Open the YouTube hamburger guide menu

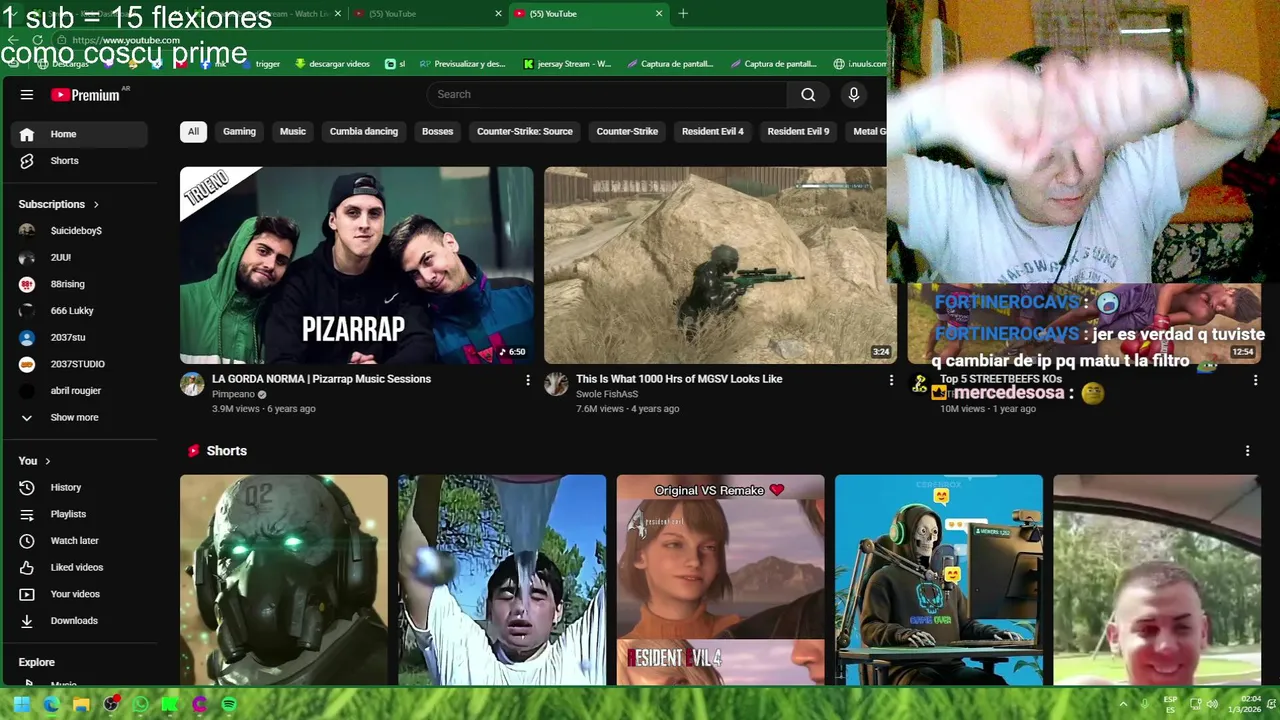tap(27, 95)
